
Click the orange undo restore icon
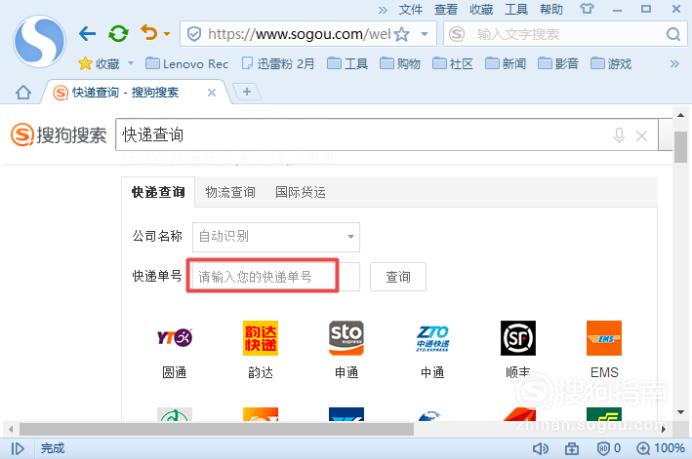point(149,32)
